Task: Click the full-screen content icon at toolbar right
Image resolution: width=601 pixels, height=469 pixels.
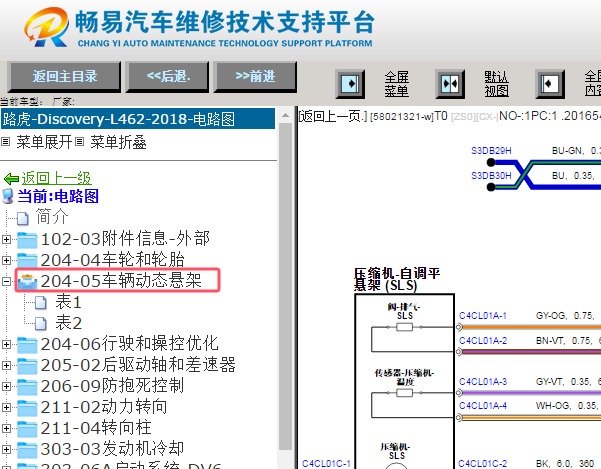Action: 550,84
